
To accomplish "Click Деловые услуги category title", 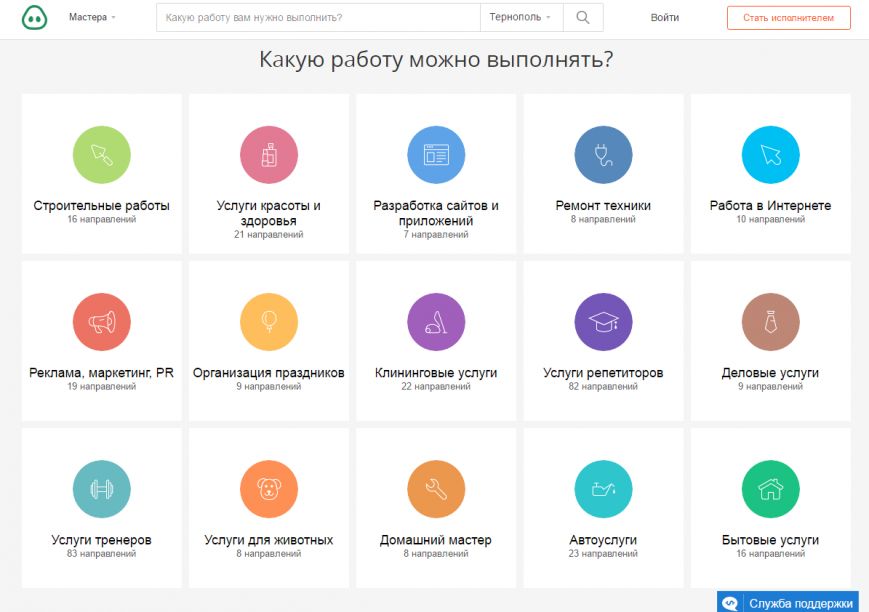I will click(x=770, y=373).
